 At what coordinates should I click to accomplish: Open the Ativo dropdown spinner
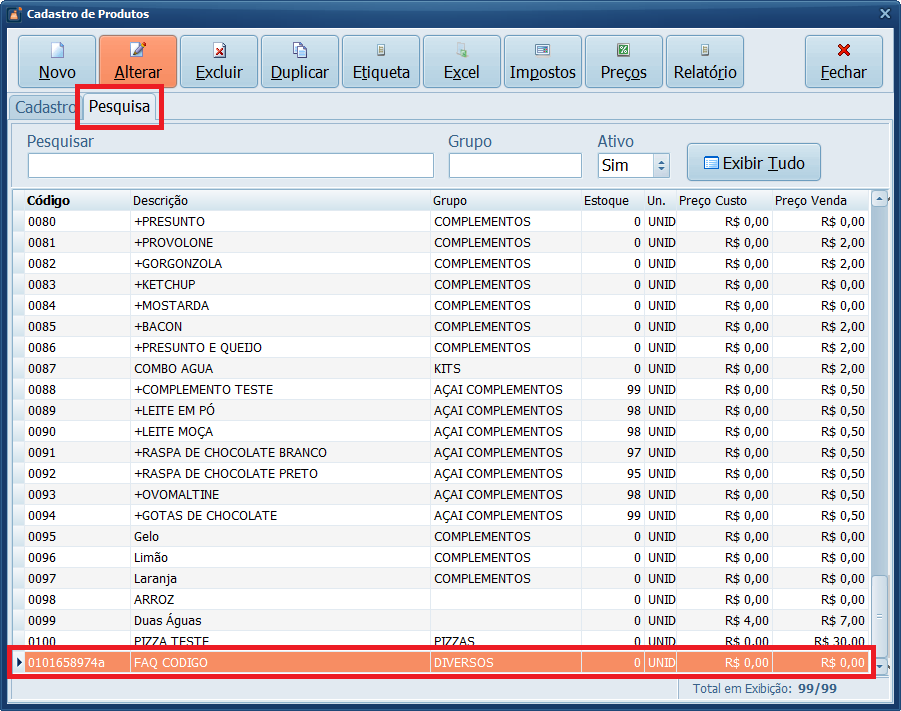(661, 165)
